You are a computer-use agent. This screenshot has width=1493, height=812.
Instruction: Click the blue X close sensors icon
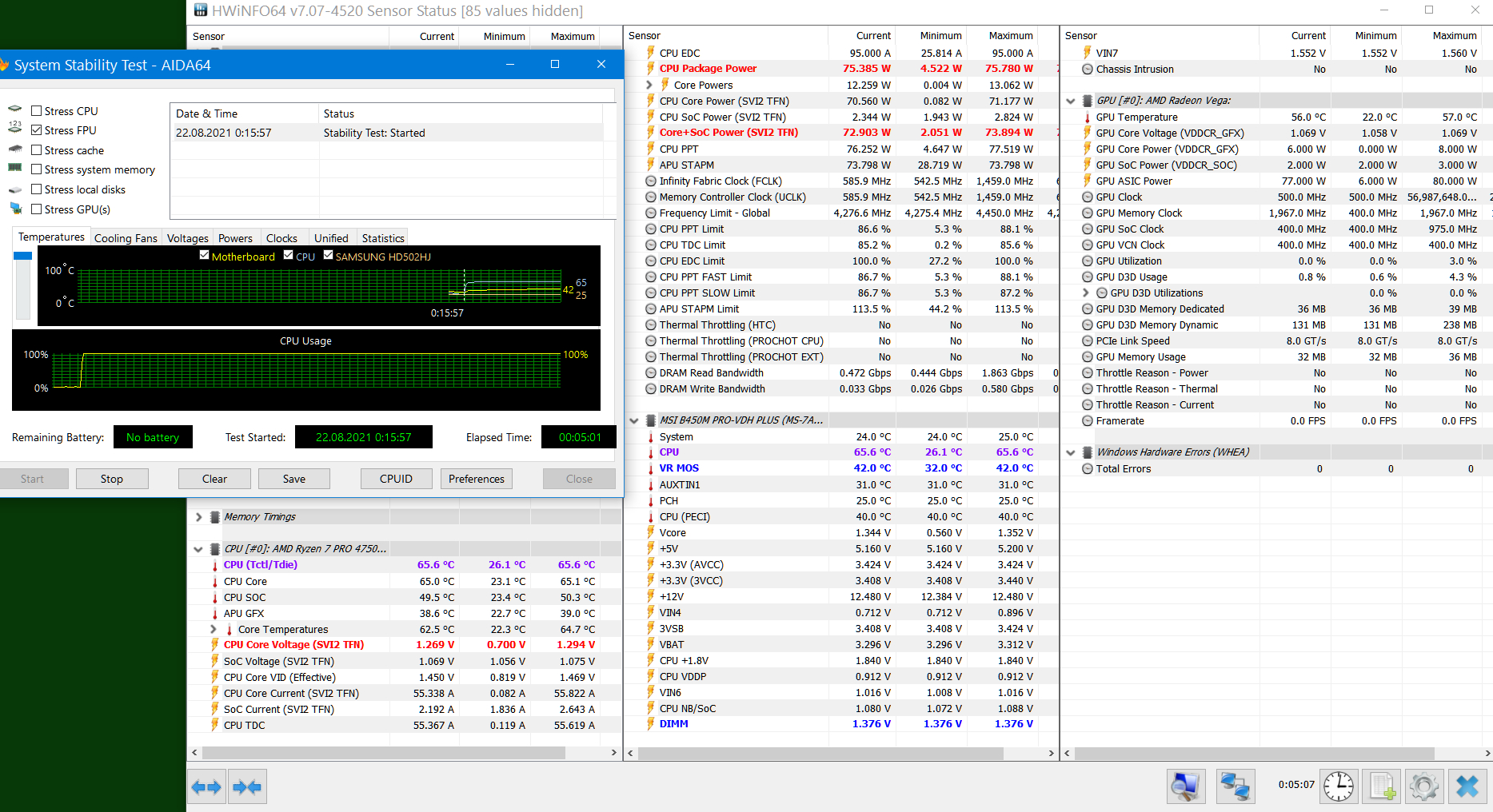point(1467,787)
